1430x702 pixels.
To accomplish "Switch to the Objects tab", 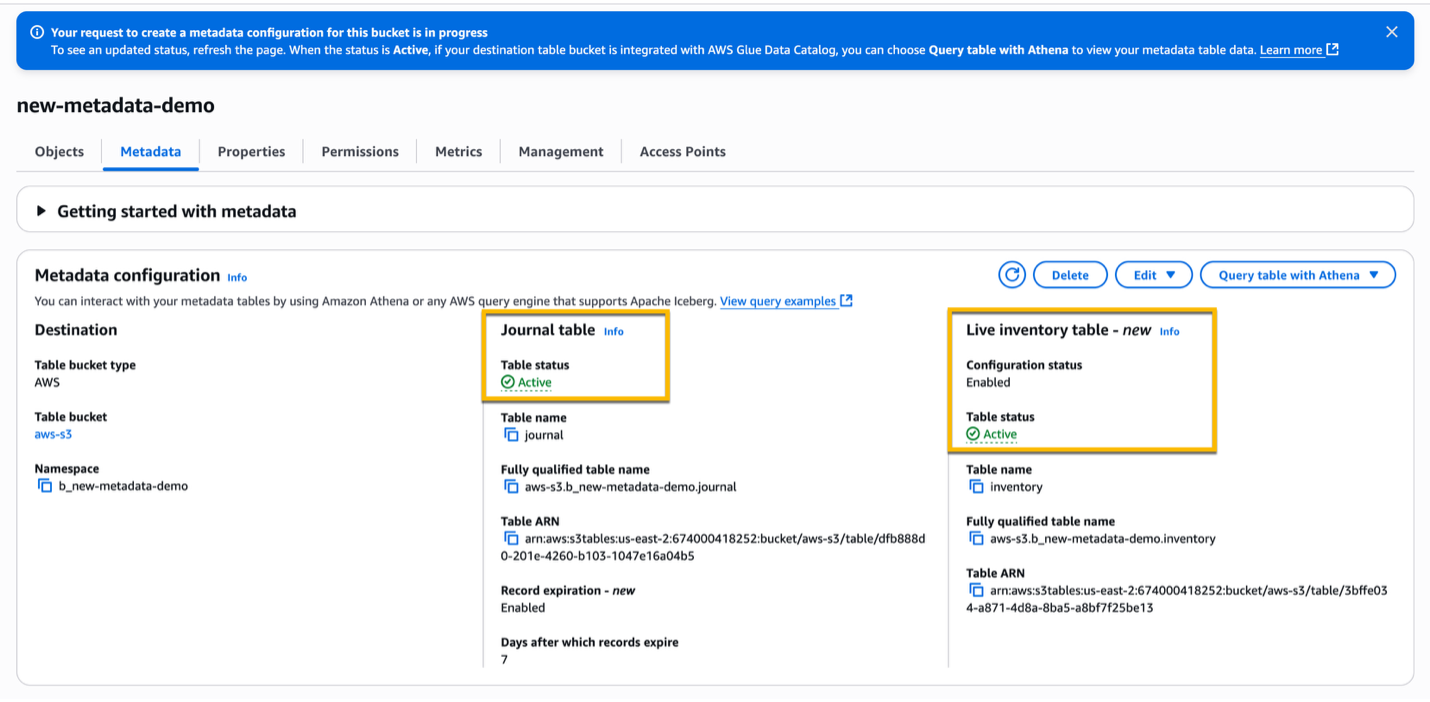I will tap(59, 152).
